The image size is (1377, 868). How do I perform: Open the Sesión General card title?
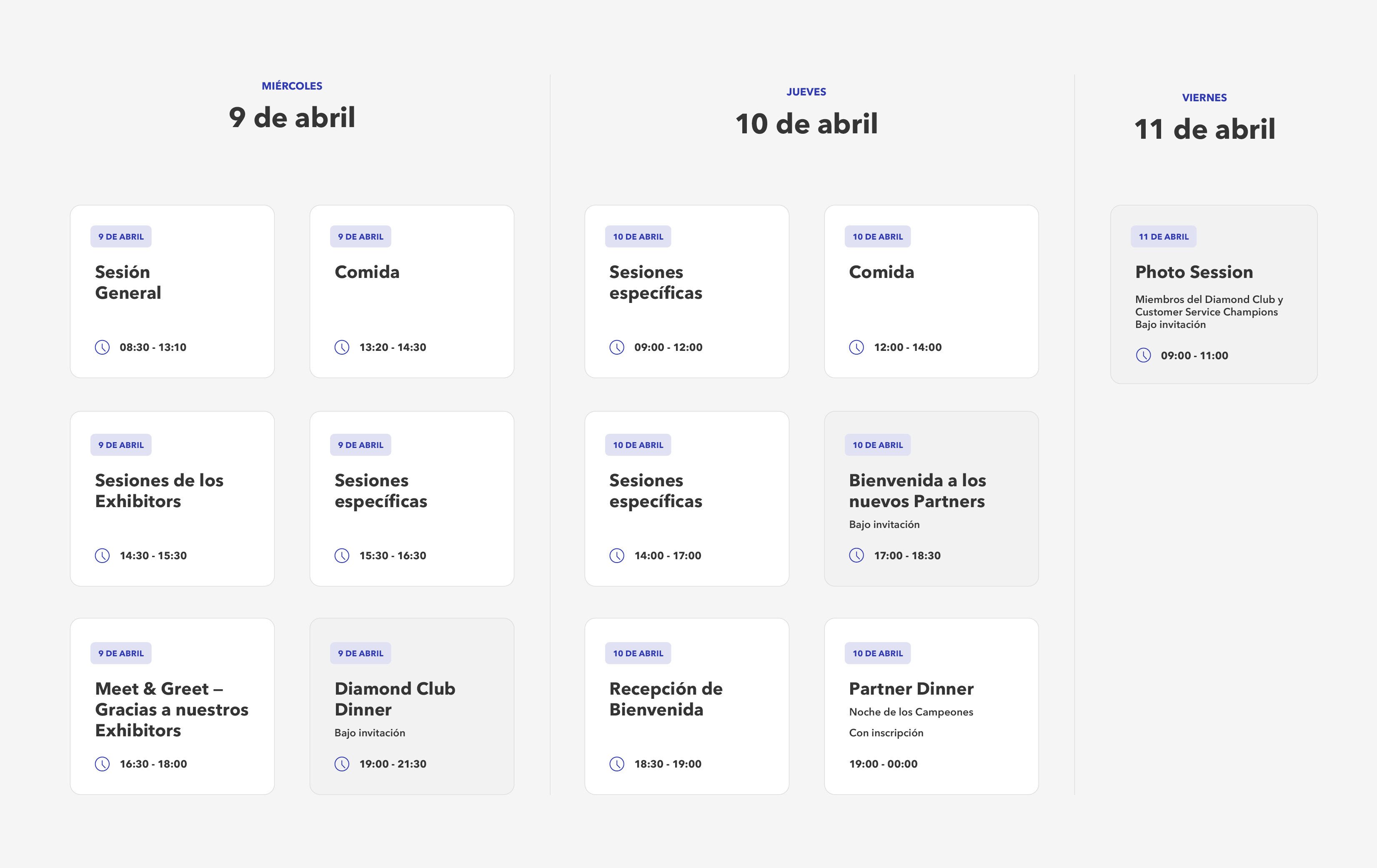(128, 282)
